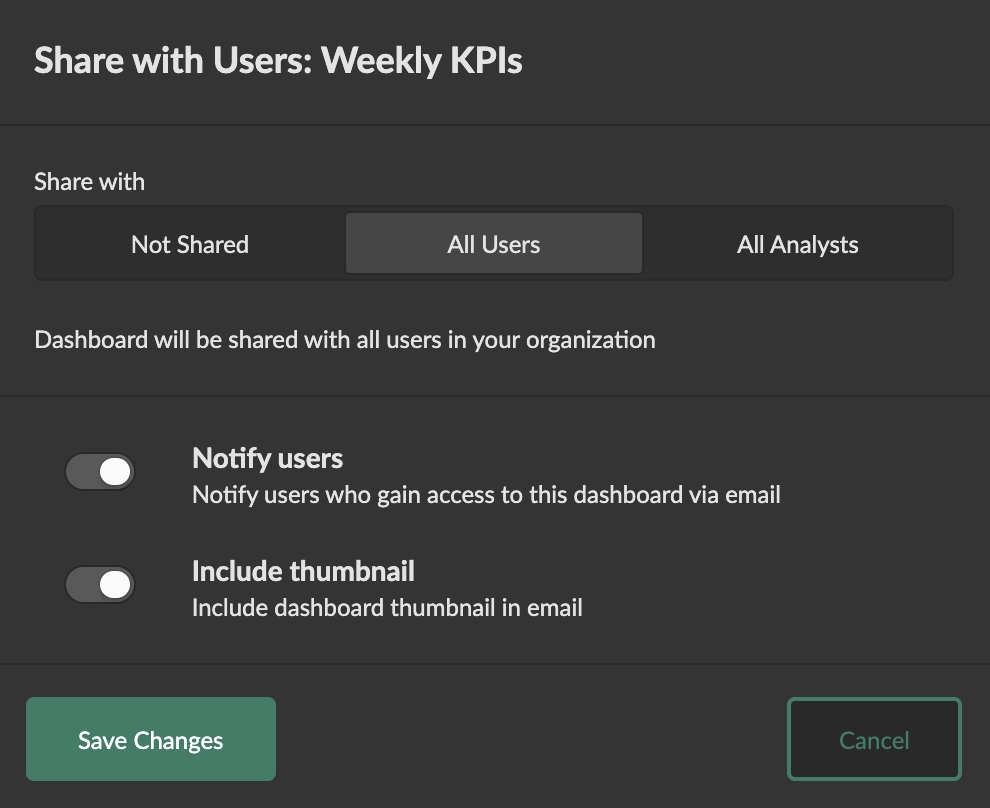Toggle the Notify users switch
990x808 pixels.
coord(100,472)
